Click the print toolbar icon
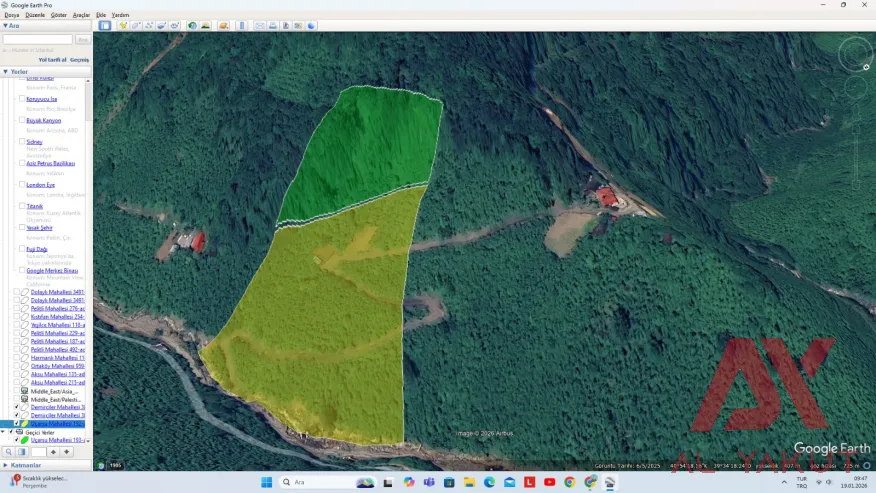Image resolution: width=876 pixels, height=493 pixels. click(273, 25)
